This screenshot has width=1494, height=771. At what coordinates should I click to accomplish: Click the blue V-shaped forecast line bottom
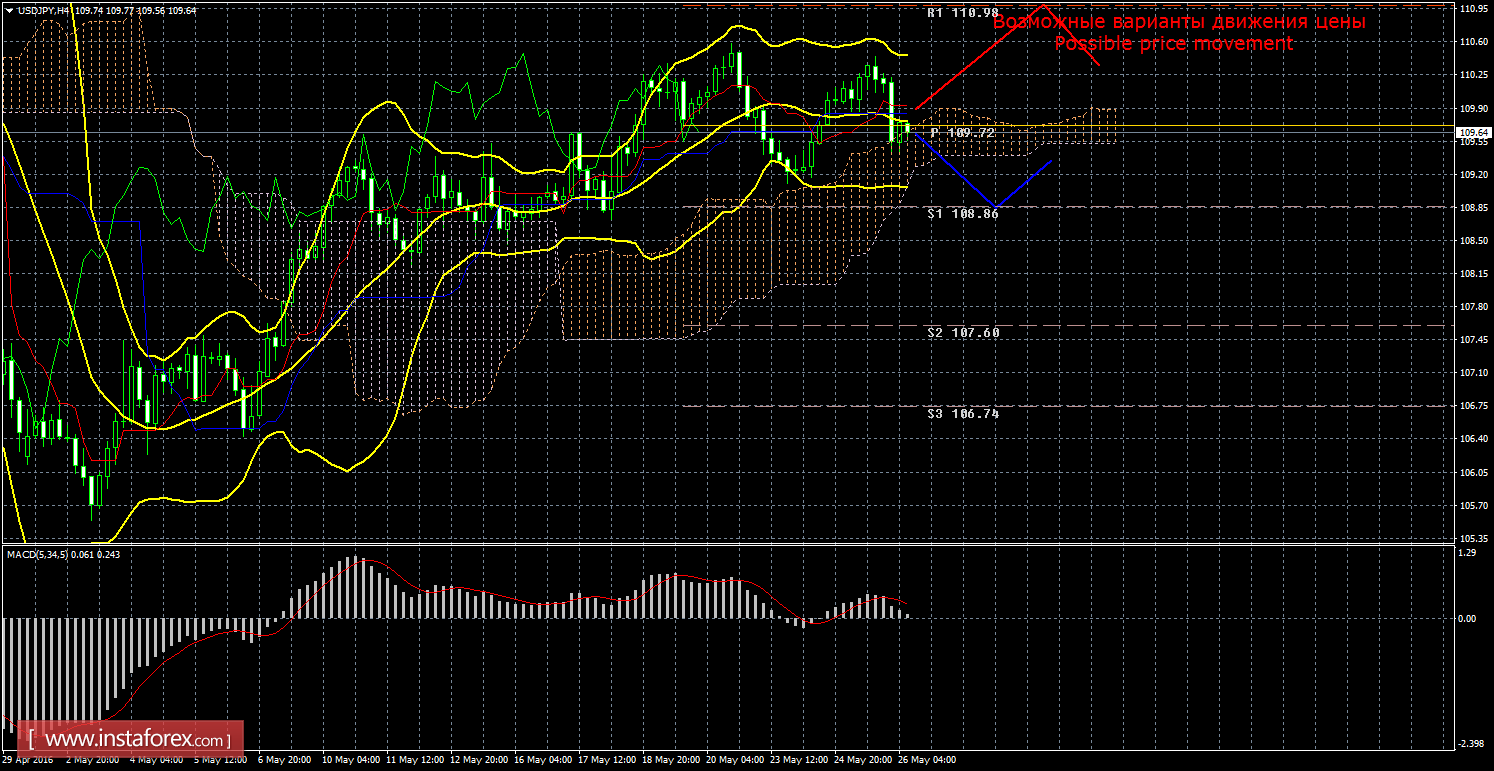(x=992, y=205)
